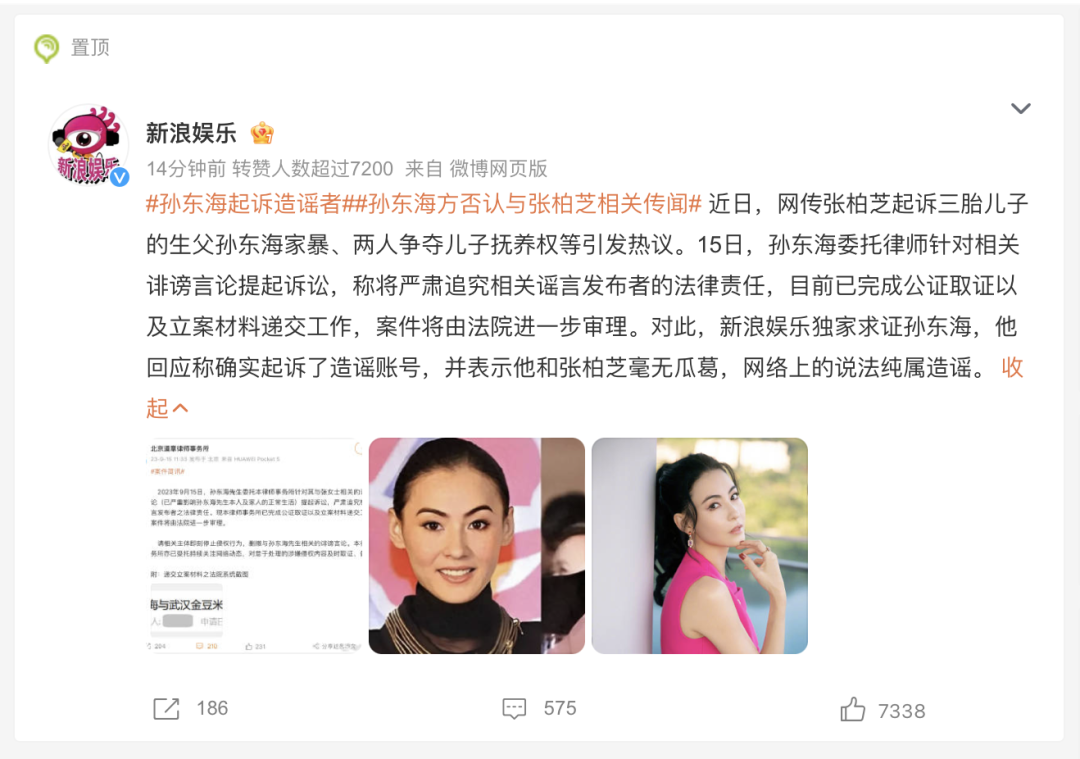
Task: Open the 新浪娱乐 profile avatar
Action: 88,145
